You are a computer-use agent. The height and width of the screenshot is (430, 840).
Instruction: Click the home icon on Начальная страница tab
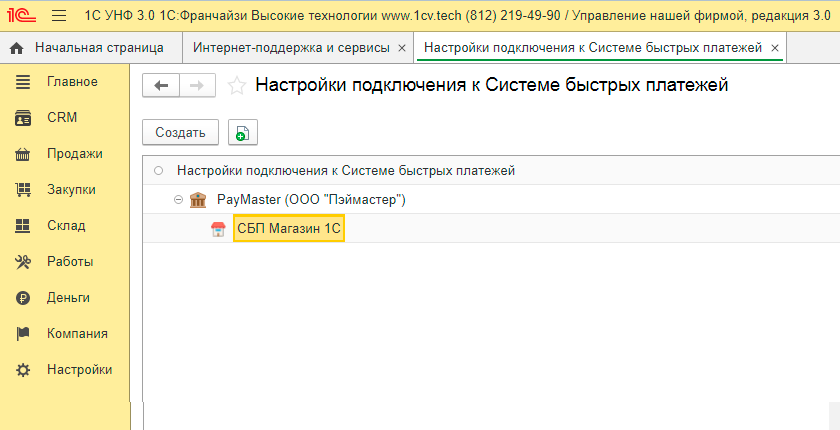pos(17,48)
